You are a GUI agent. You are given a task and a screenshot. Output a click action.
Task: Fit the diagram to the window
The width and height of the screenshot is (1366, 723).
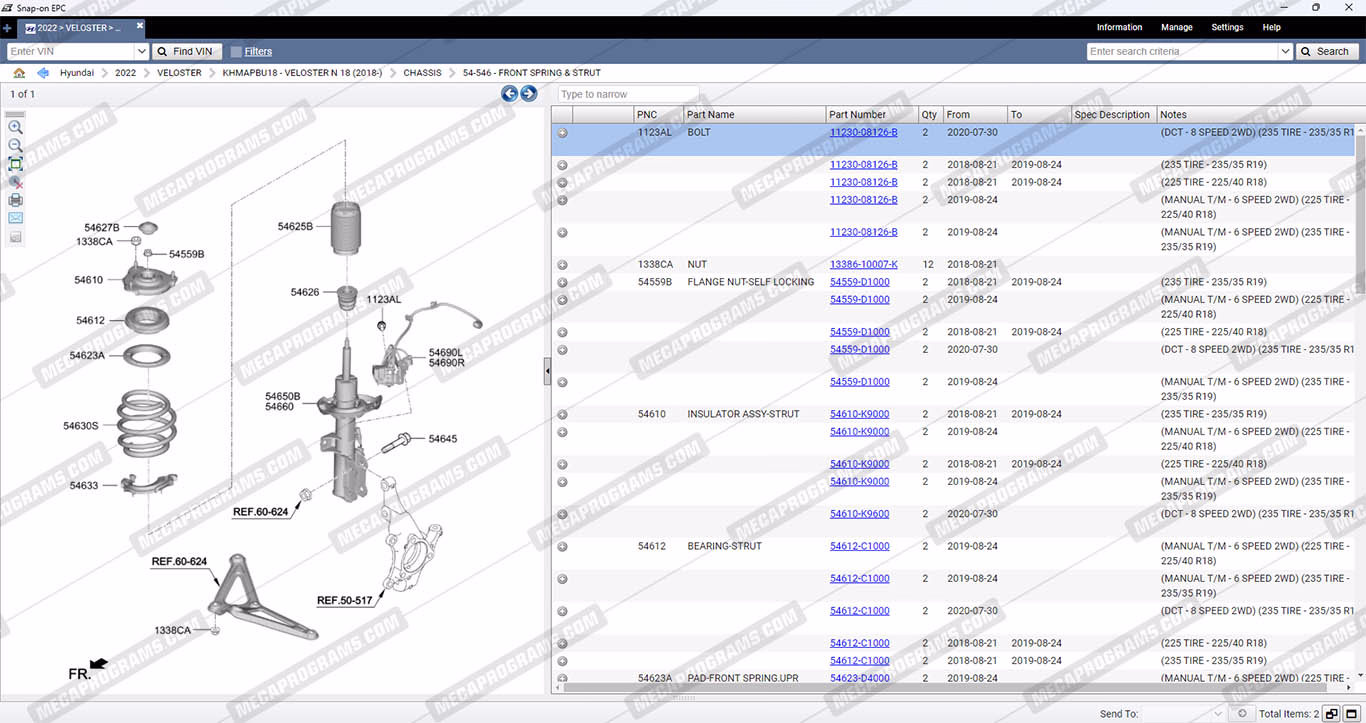[15, 164]
